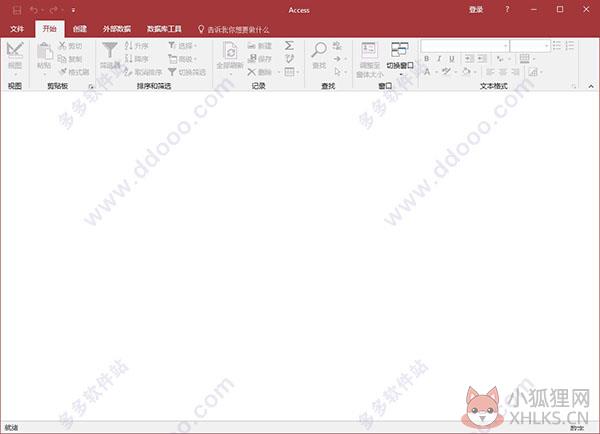Click the 粘贴 (Paste) clipboard icon
600x434 pixels.
pyautogui.click(x=44, y=52)
